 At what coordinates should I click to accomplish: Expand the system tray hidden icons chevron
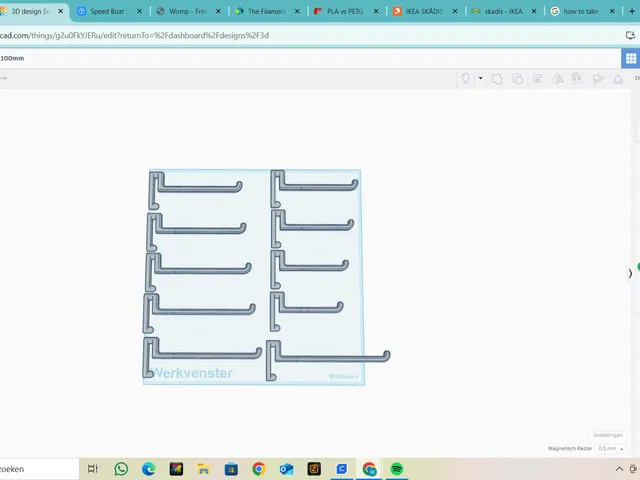619,469
